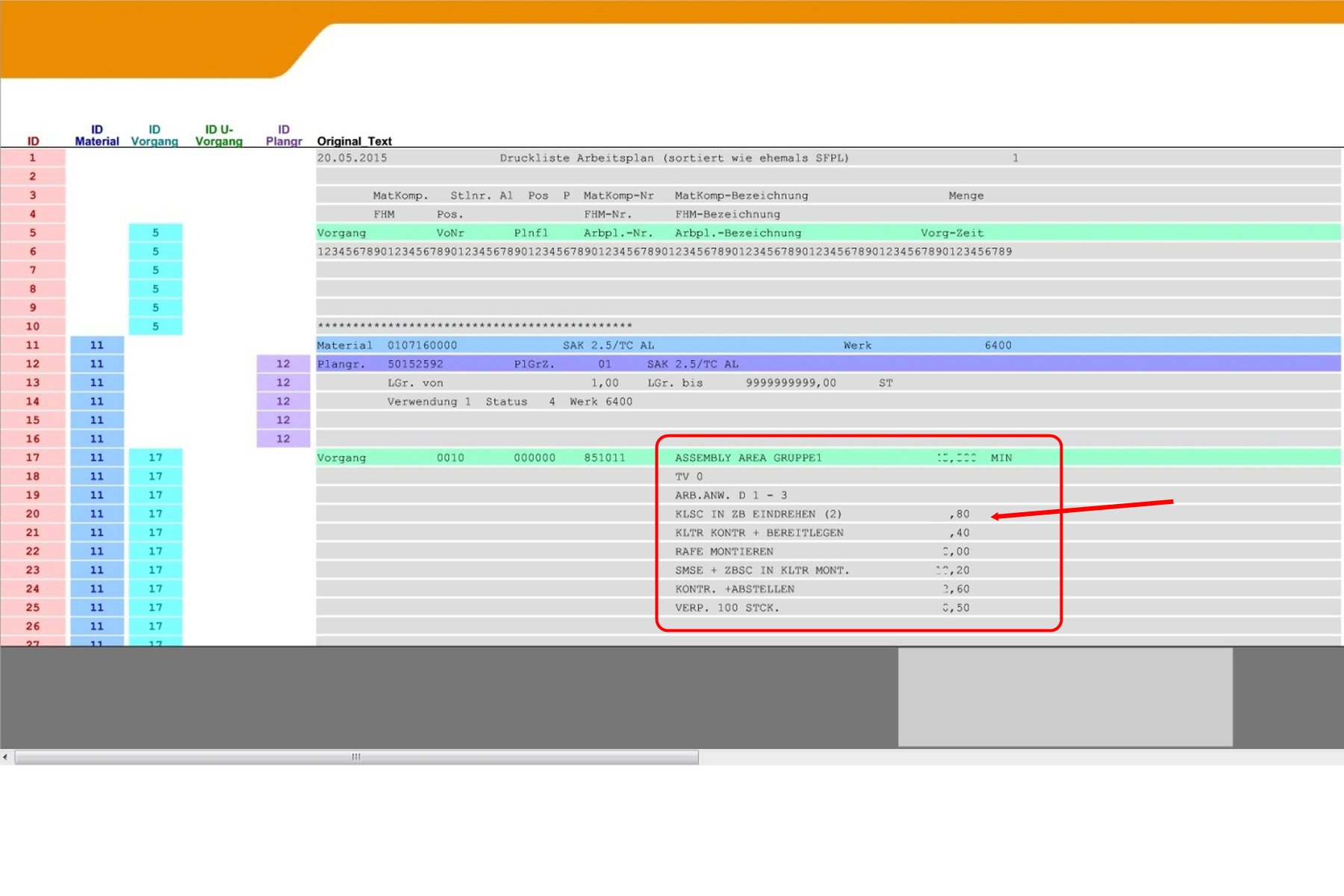Screen dimensions: 1344x896
Task: Select the purple Plangr. 50152592 row
Action: coord(828,364)
